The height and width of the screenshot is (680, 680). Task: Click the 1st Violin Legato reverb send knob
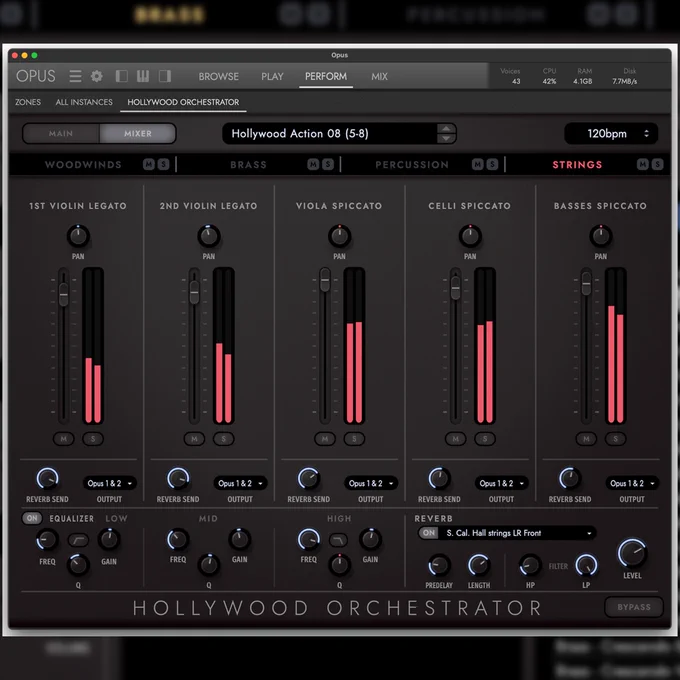click(x=47, y=479)
